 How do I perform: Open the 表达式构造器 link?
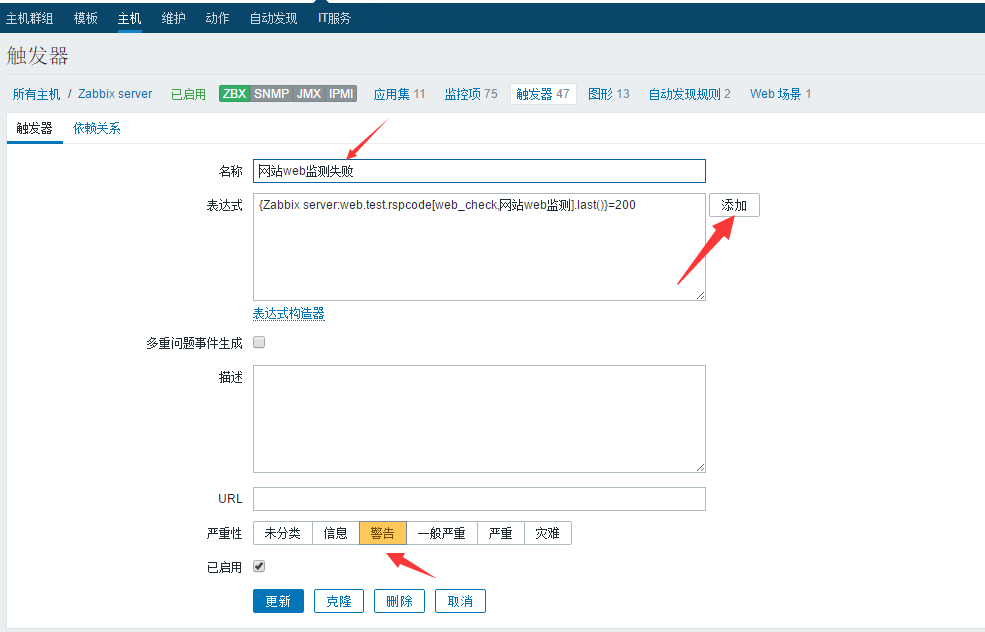[289, 313]
